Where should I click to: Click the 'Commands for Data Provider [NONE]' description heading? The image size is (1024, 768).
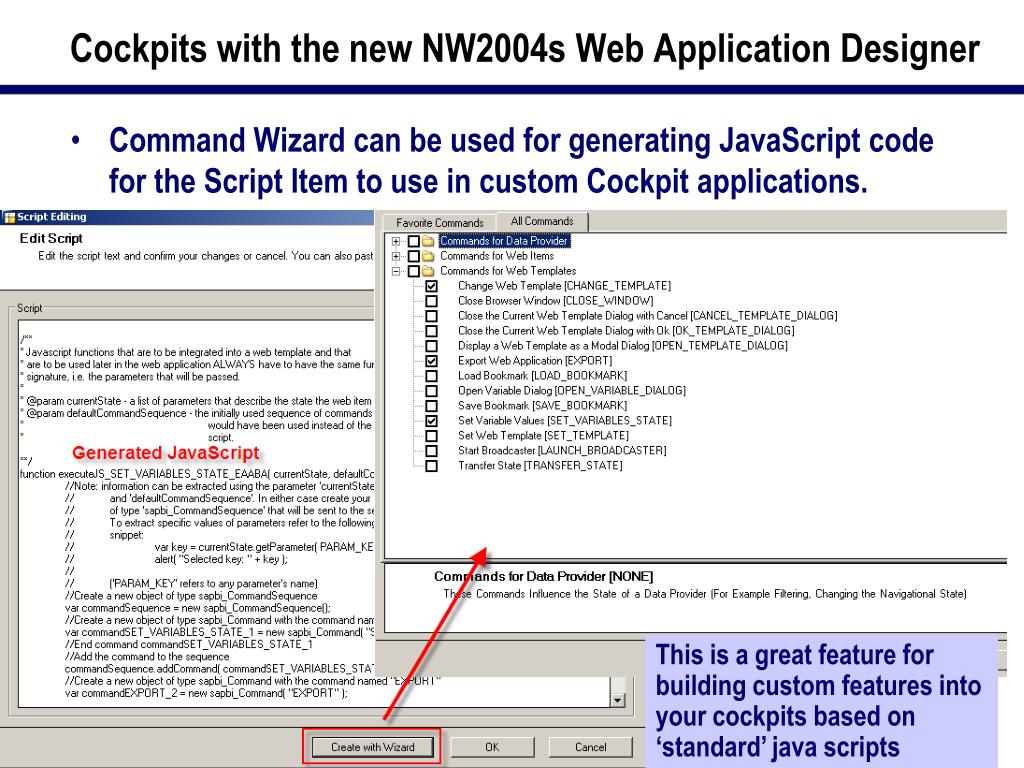click(543, 577)
